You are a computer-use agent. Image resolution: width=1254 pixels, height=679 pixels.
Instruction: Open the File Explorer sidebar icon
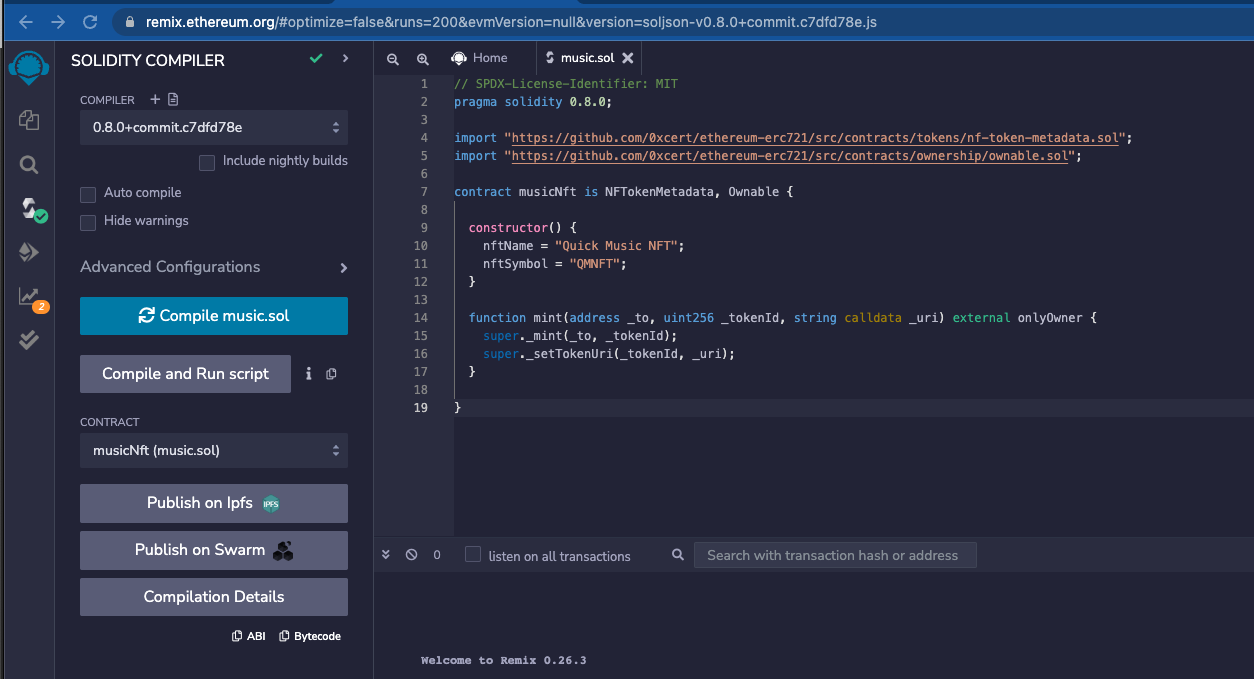coord(28,121)
